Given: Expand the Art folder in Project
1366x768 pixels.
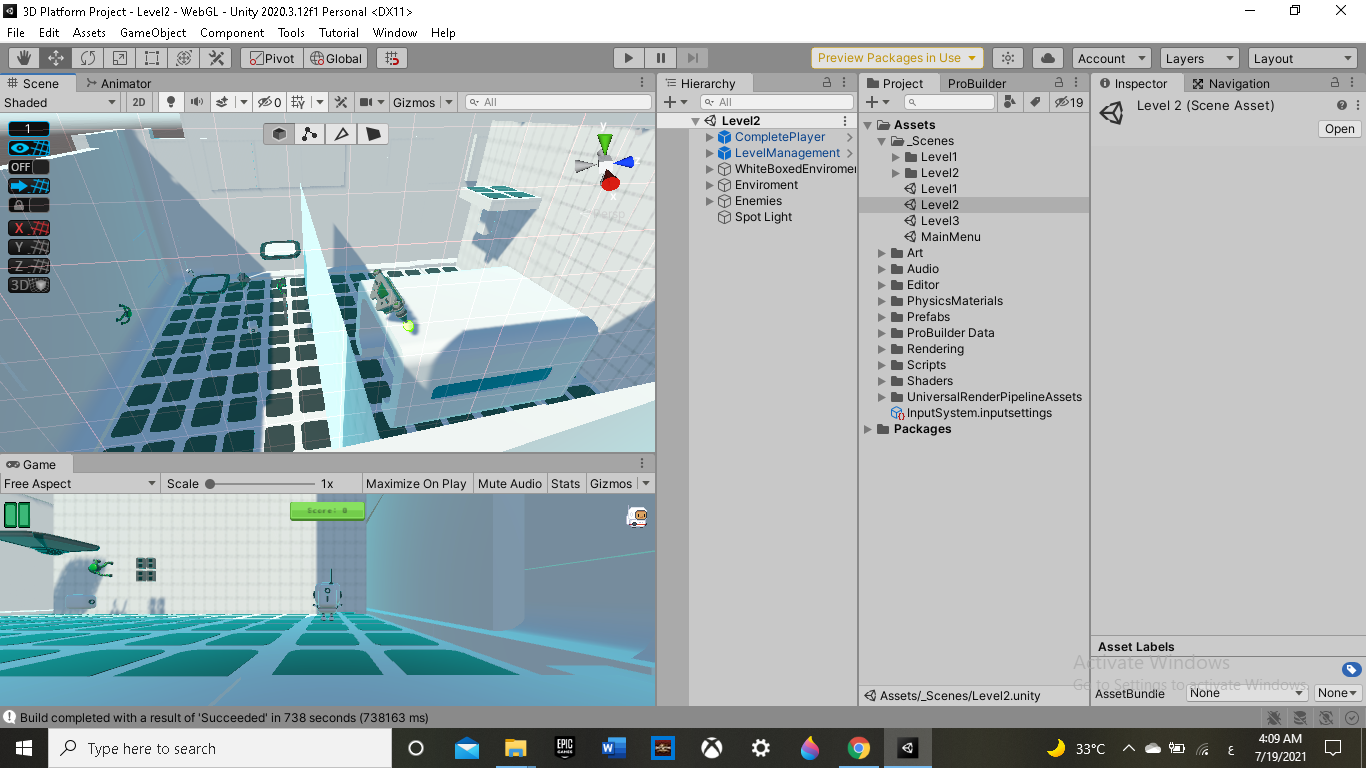Looking at the screenshot, I should (882, 253).
